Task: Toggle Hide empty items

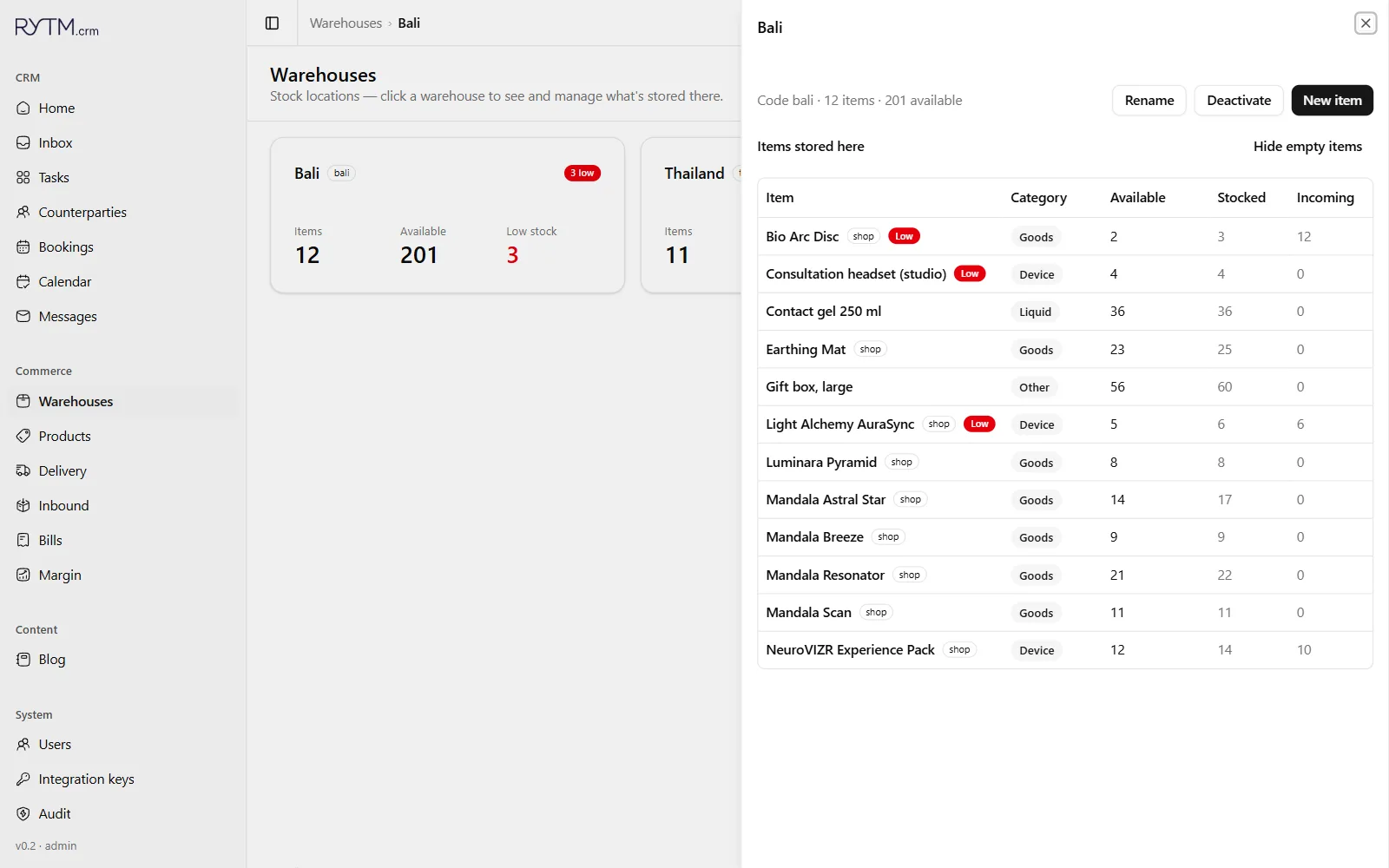Action: coord(1307,147)
